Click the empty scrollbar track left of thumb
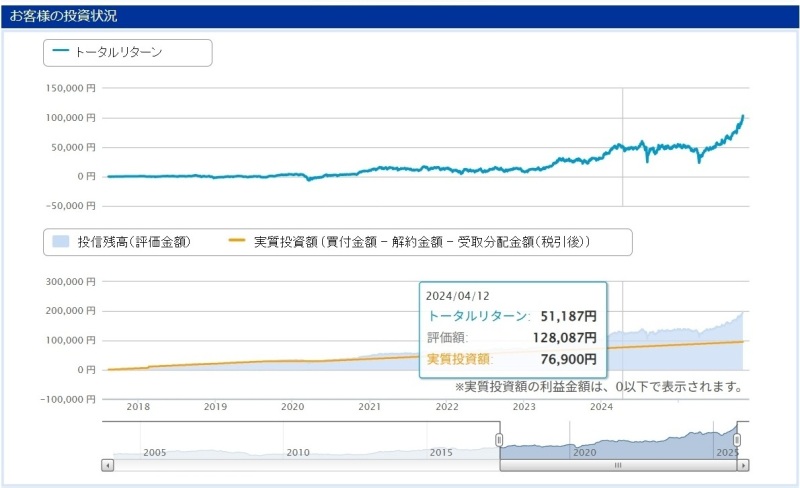Viewport: 800px width, 488px height. point(300,465)
